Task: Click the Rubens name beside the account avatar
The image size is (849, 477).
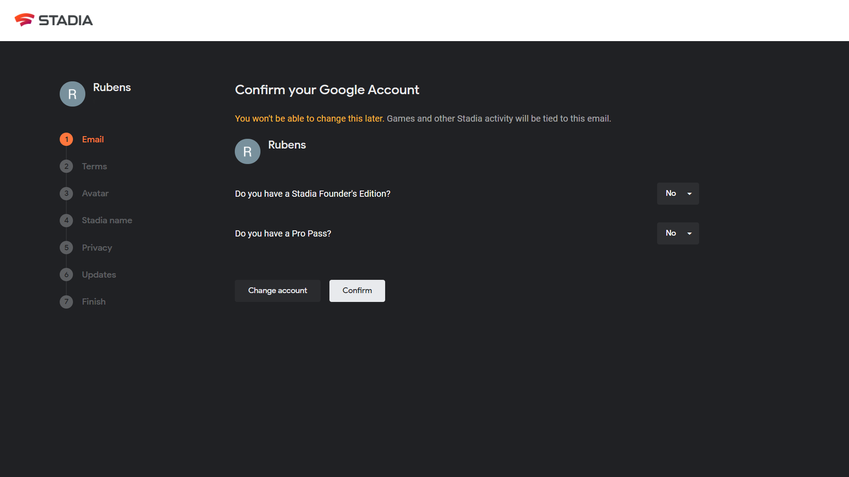Action: pyautogui.click(x=287, y=145)
